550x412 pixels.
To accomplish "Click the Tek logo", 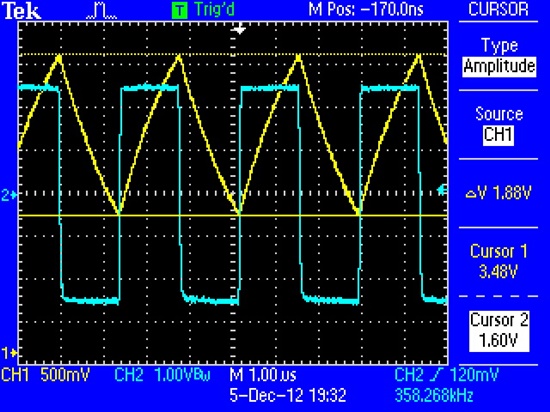I will point(21,11).
